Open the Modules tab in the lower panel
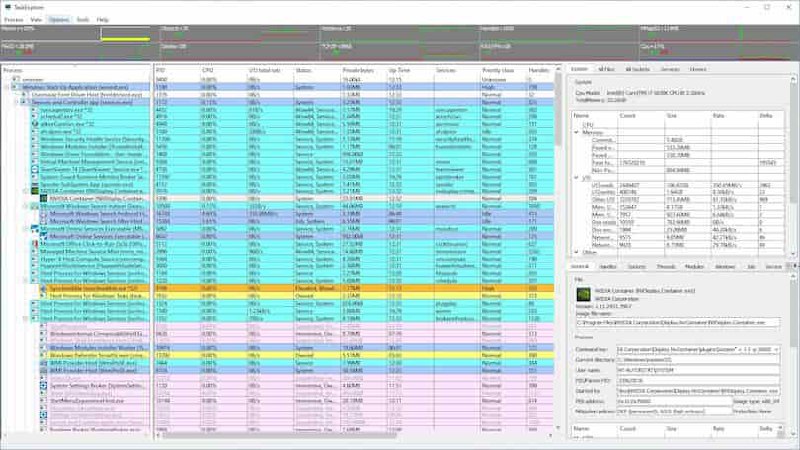800x450 pixels. click(694, 267)
